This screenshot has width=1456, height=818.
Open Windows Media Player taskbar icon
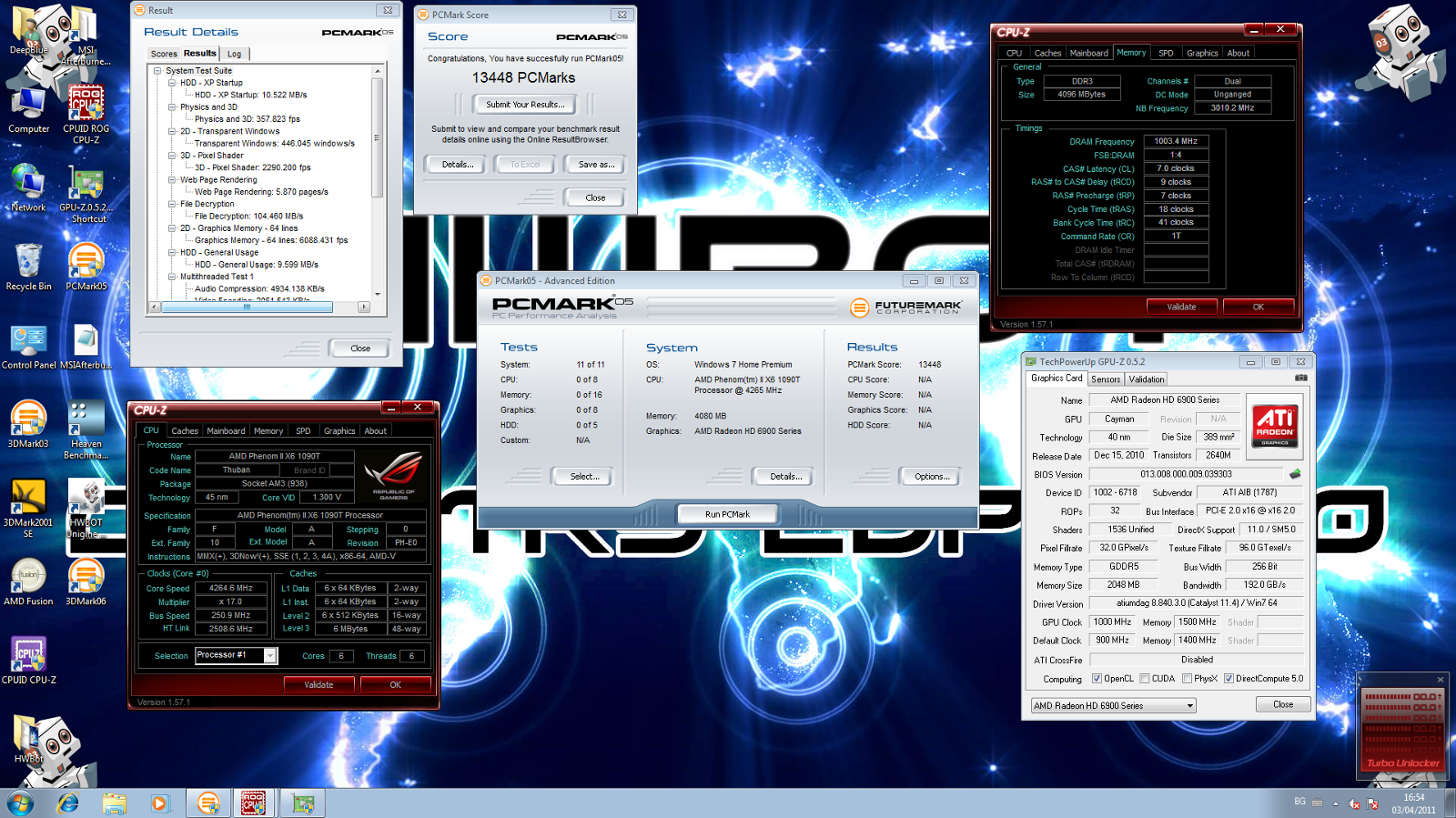pos(159,803)
